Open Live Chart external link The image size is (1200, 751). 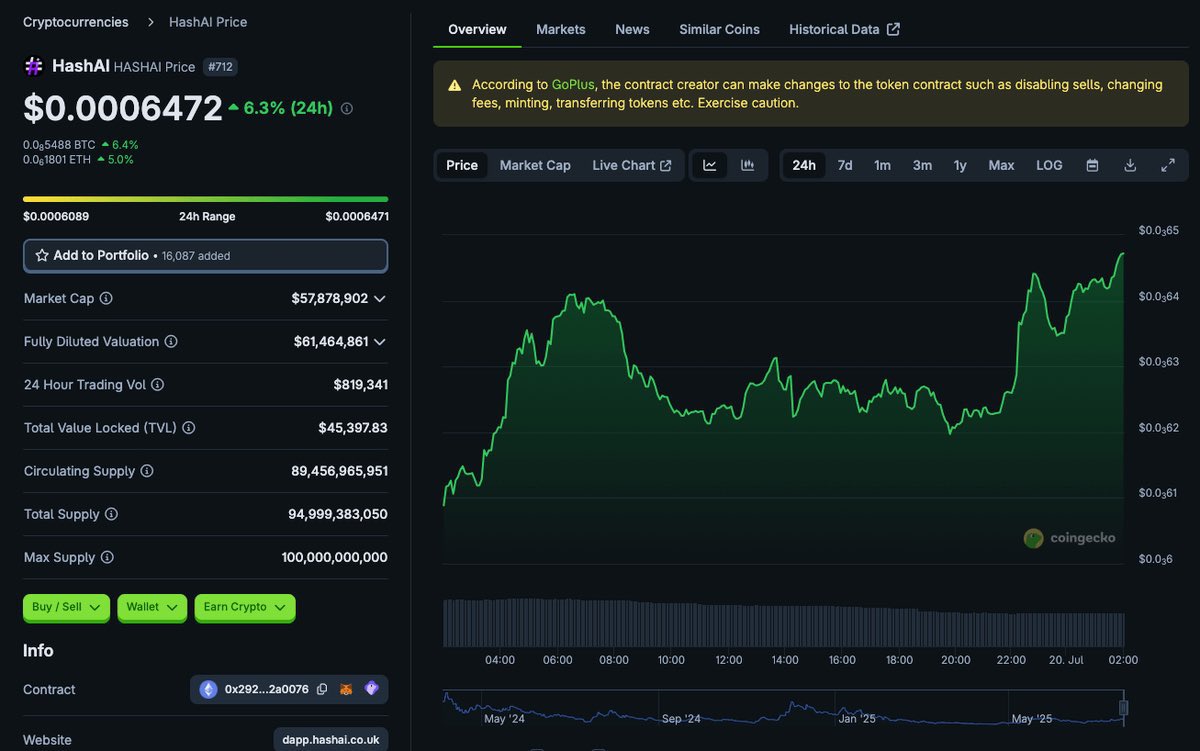(x=632, y=165)
